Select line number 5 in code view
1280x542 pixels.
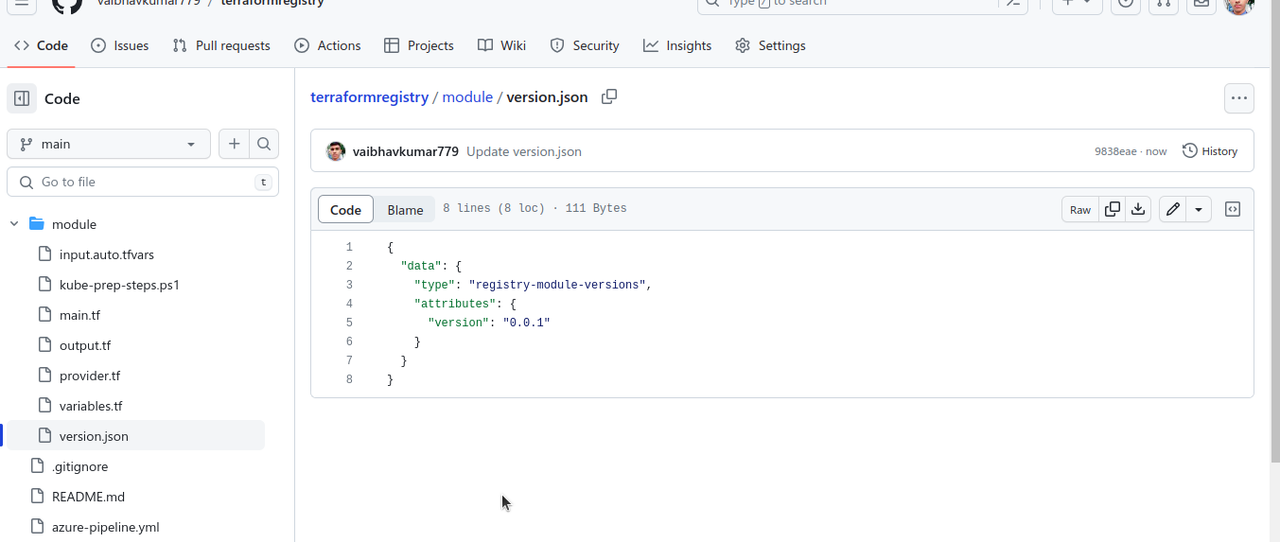(x=349, y=323)
